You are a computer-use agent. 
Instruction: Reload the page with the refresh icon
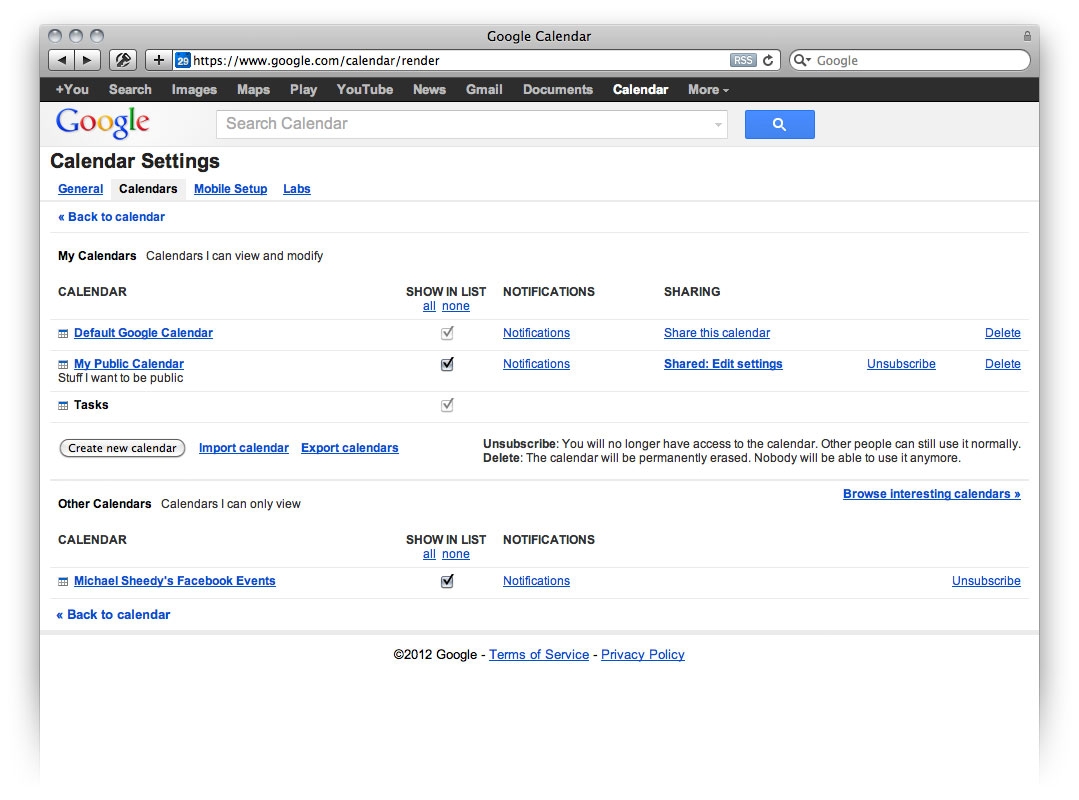coord(768,60)
